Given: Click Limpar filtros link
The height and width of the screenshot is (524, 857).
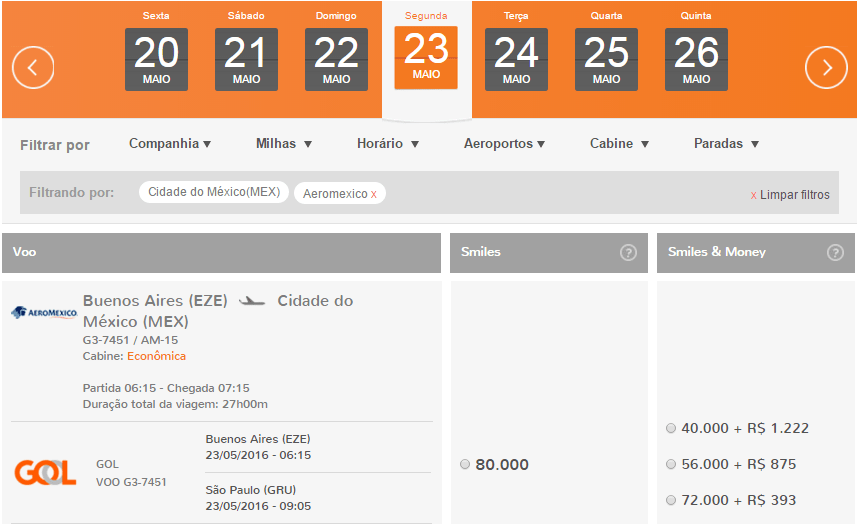Looking at the screenshot, I should tap(790, 195).
